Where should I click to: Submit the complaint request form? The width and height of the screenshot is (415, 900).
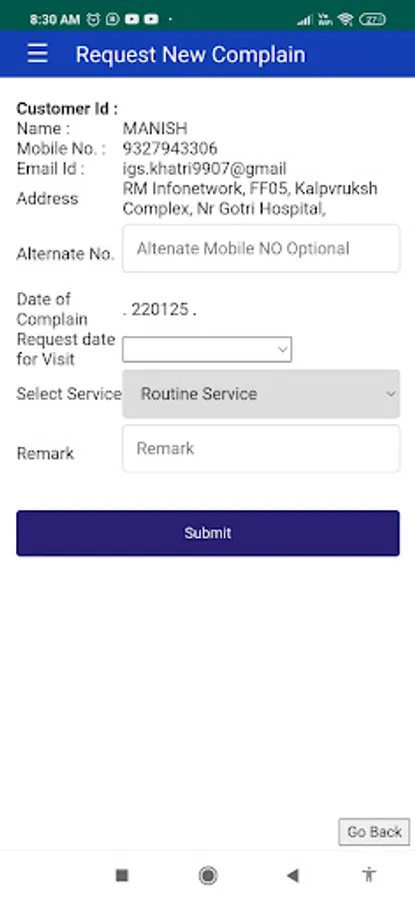208,533
